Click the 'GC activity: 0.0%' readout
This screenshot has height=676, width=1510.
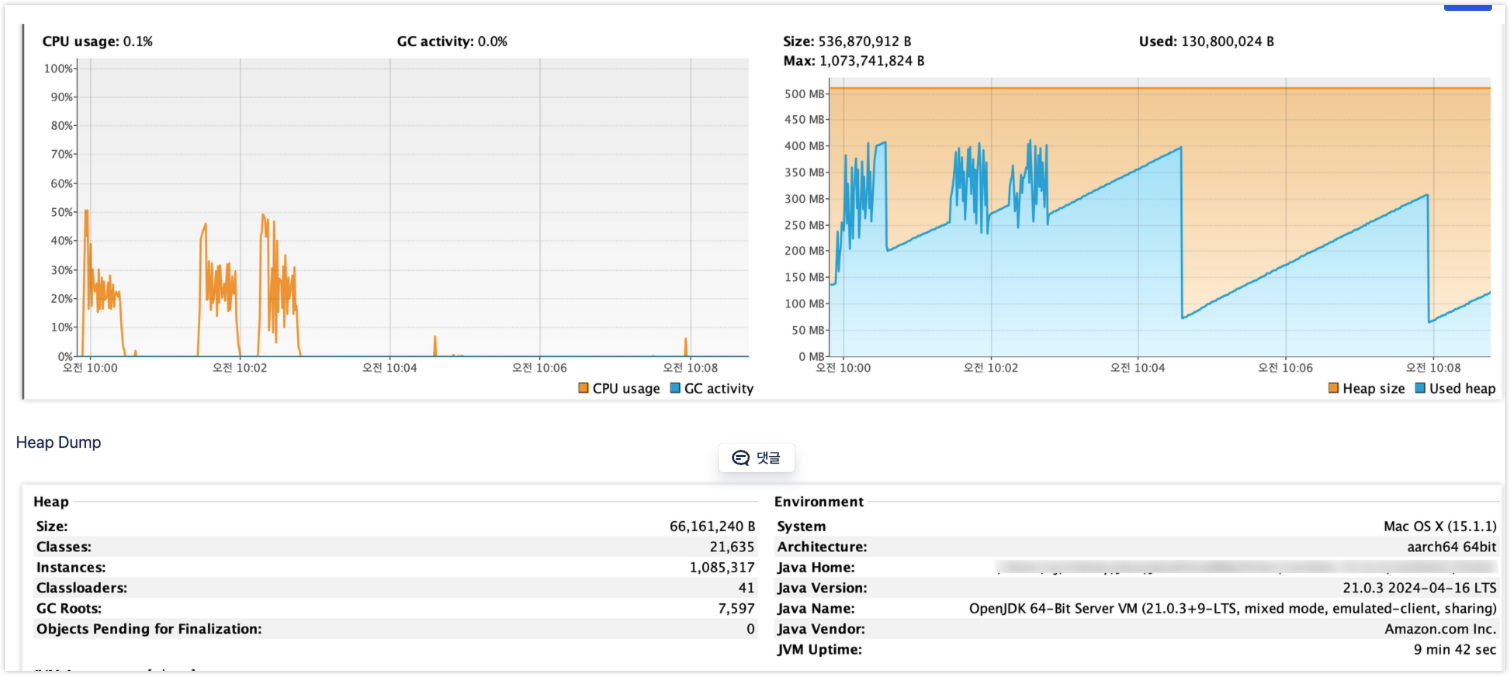tap(452, 41)
